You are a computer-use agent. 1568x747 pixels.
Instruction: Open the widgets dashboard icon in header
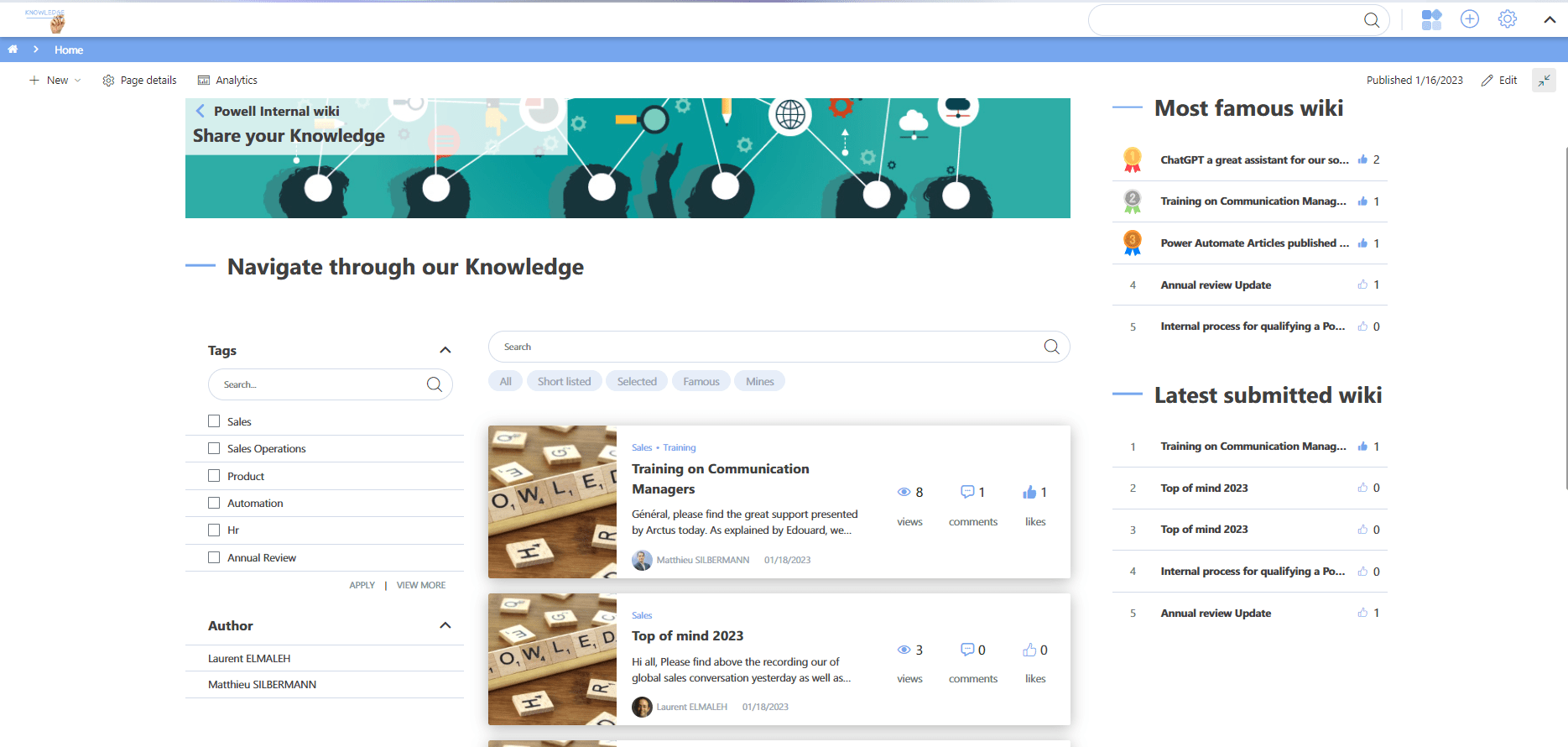pos(1431,19)
